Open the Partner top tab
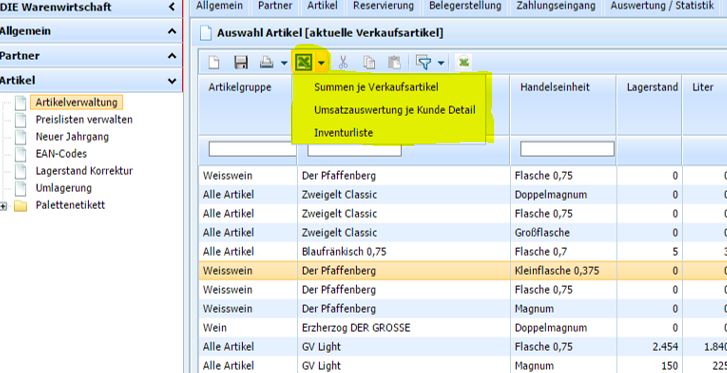This screenshot has width=727, height=373. 275,6
